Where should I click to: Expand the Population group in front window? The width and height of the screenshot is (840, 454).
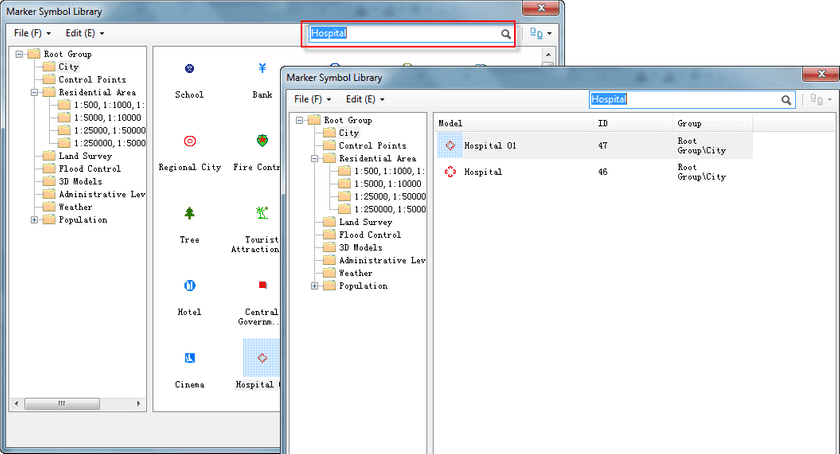pyautogui.click(x=315, y=286)
